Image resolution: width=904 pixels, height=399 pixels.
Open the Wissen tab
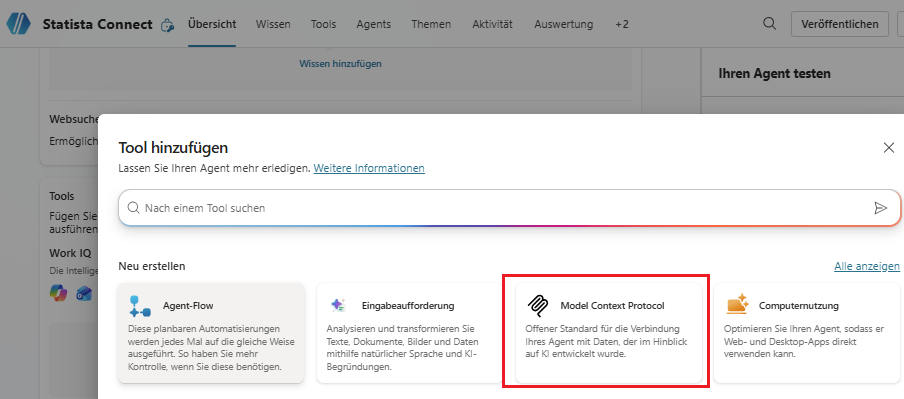coord(273,24)
